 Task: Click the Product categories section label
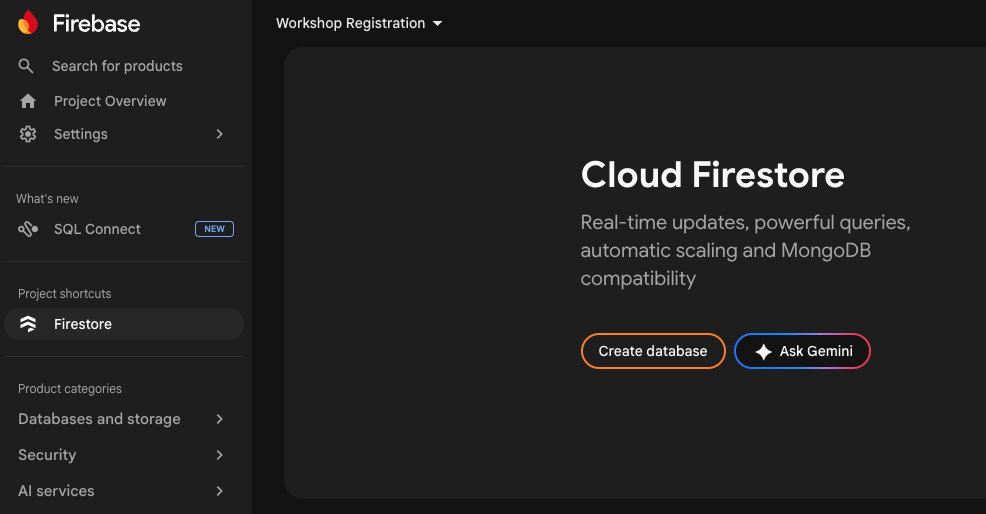[70, 389]
